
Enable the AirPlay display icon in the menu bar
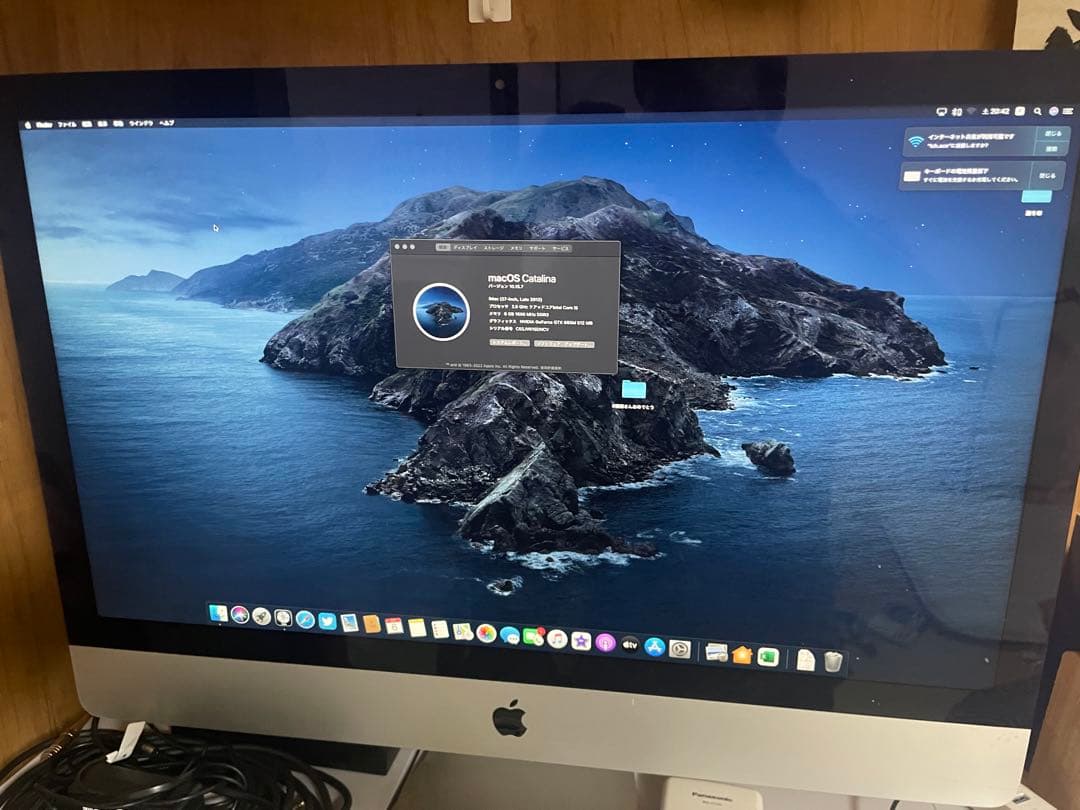(941, 110)
